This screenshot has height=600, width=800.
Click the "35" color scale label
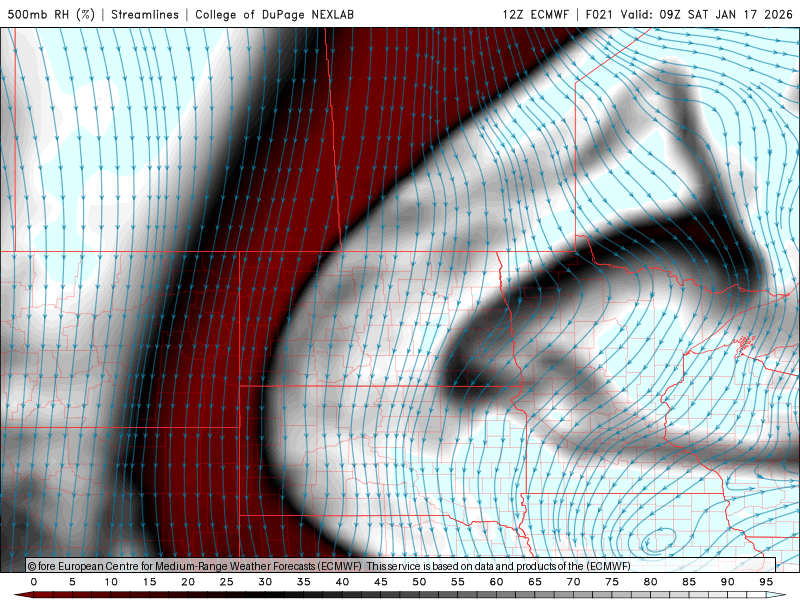pyautogui.click(x=304, y=582)
